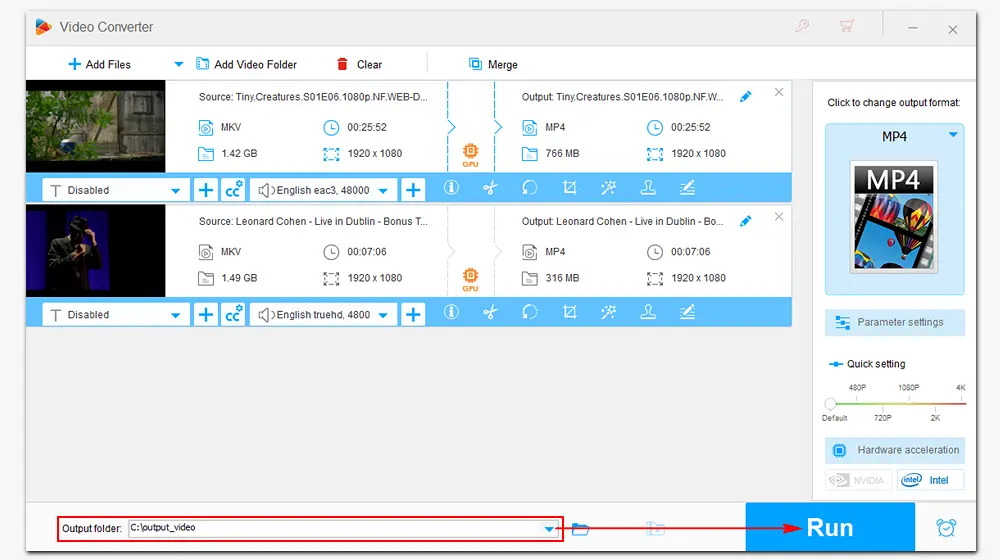Viewport: 1000px width, 560px height.
Task: Open watermark tool for Leonard Cohen video
Action: click(x=648, y=312)
